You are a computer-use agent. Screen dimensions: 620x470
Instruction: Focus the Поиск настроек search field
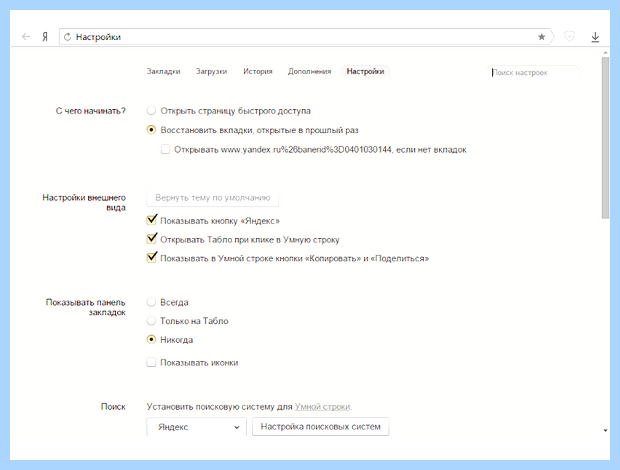(532, 73)
